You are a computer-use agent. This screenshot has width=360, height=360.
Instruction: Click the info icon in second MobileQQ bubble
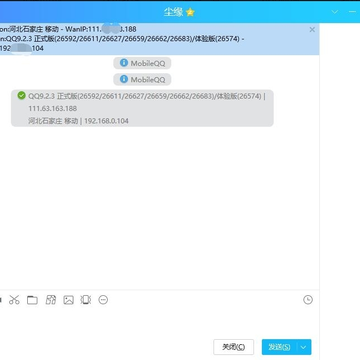click(x=124, y=79)
